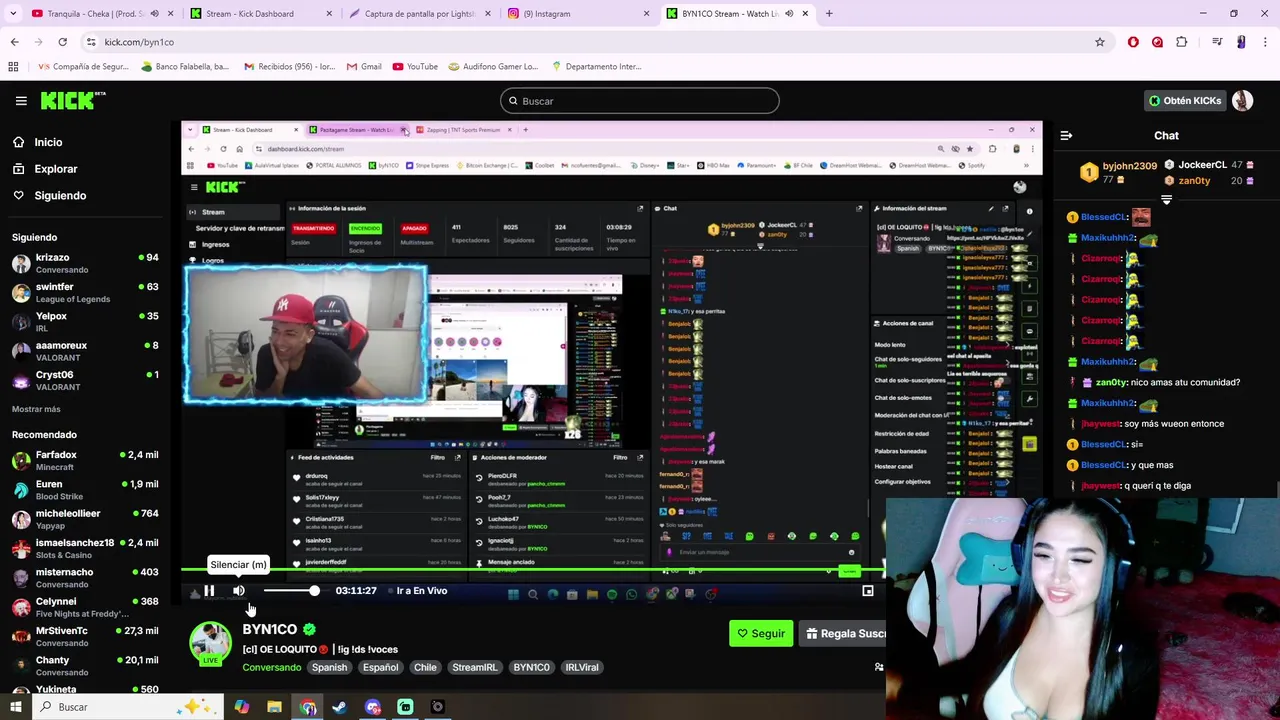The height and width of the screenshot is (720, 1280).
Task: Open misternacho recommended channel
Action: [x=85, y=578]
